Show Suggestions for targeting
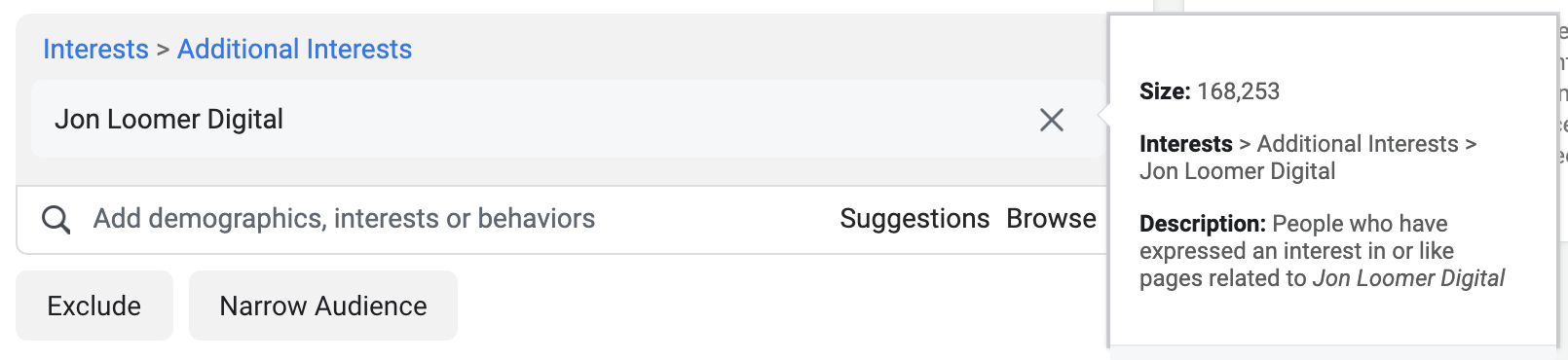 coord(915,219)
